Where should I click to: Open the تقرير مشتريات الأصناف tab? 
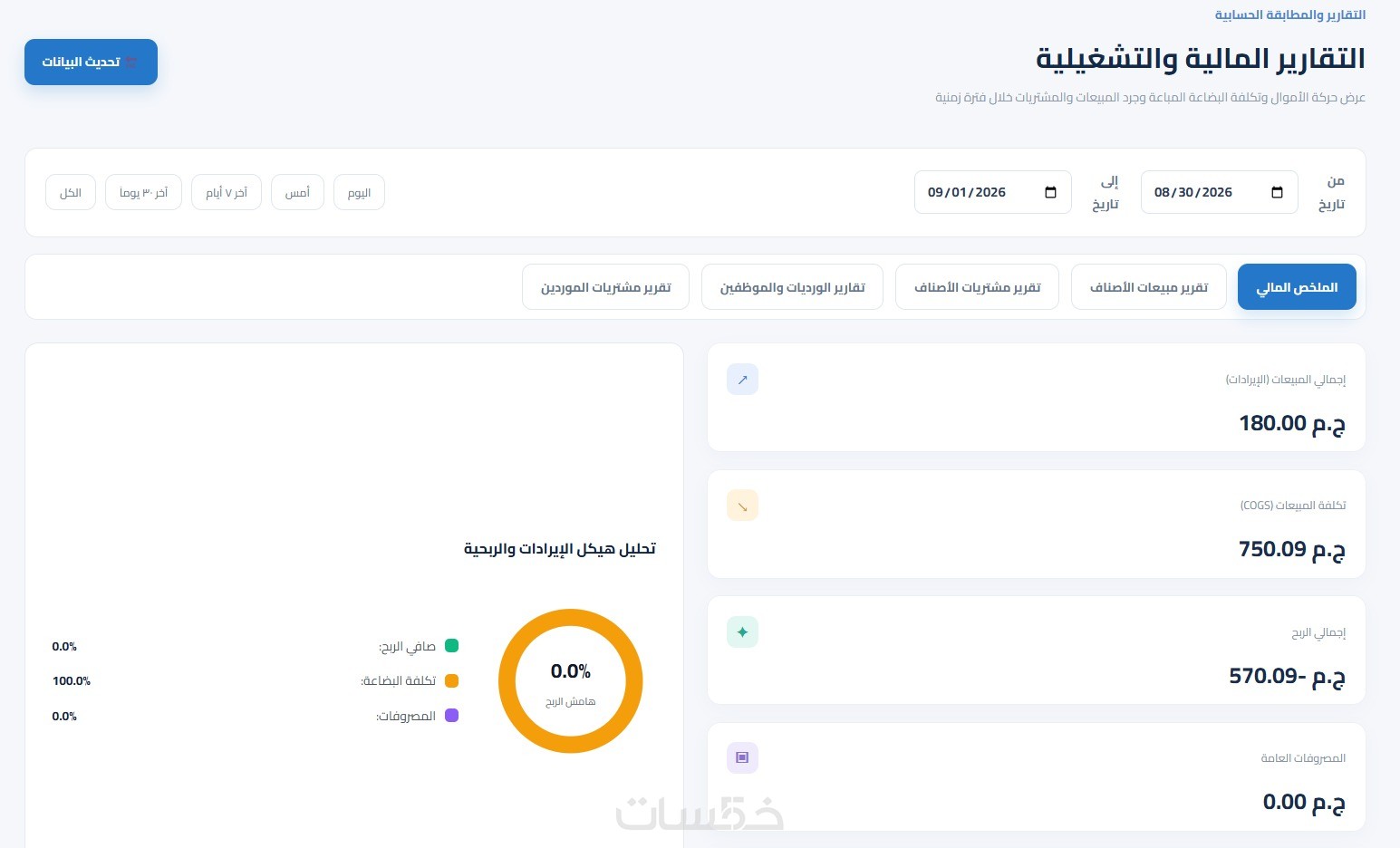click(x=977, y=287)
